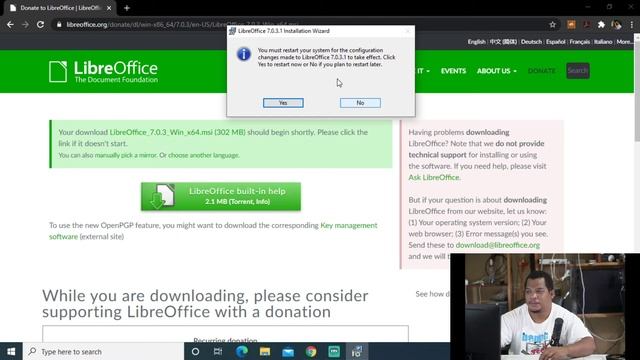Image resolution: width=640 pixels, height=360 pixels.
Task: Click the site padlock icon
Action: [x=59, y=24]
